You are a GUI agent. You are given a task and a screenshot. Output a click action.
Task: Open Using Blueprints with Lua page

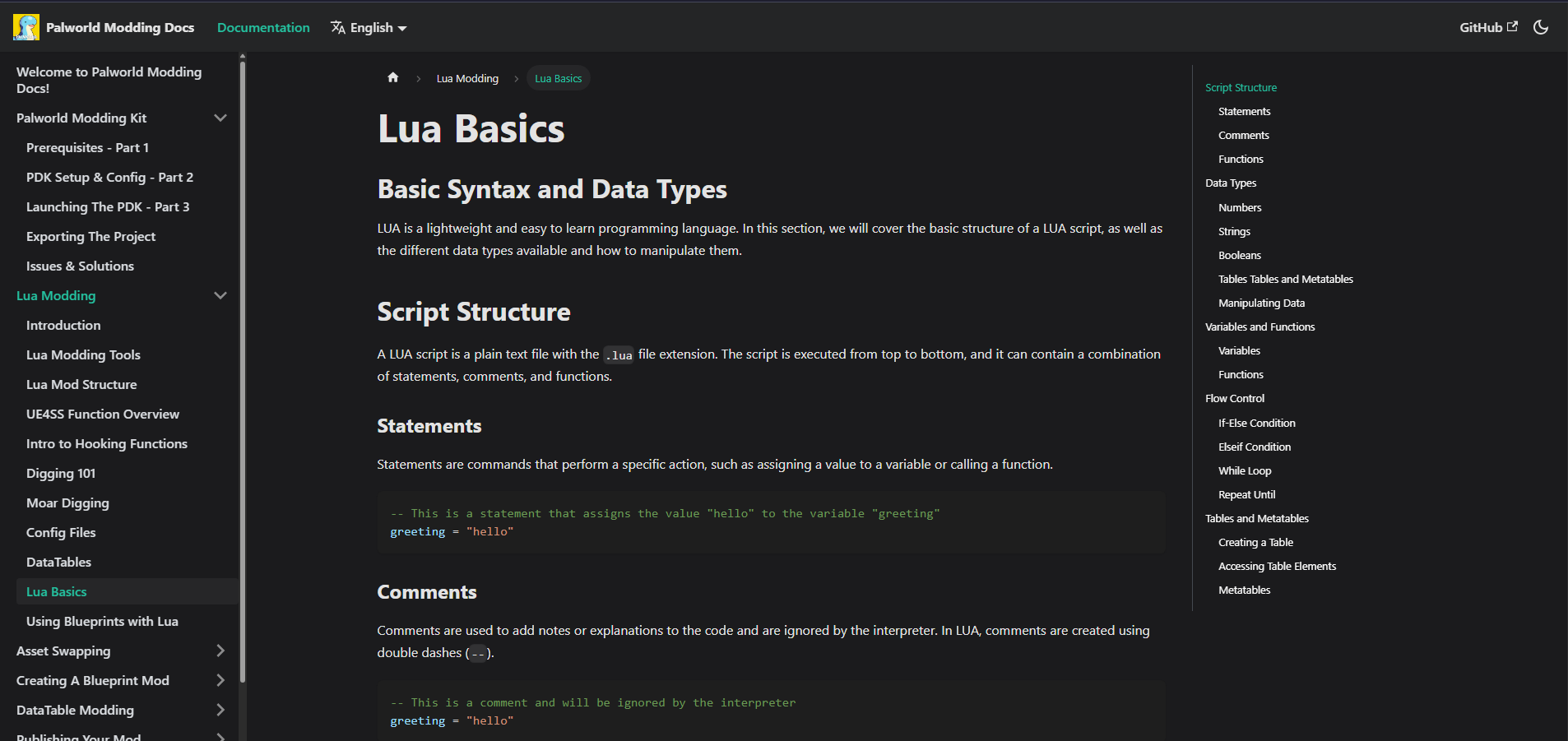coord(102,621)
